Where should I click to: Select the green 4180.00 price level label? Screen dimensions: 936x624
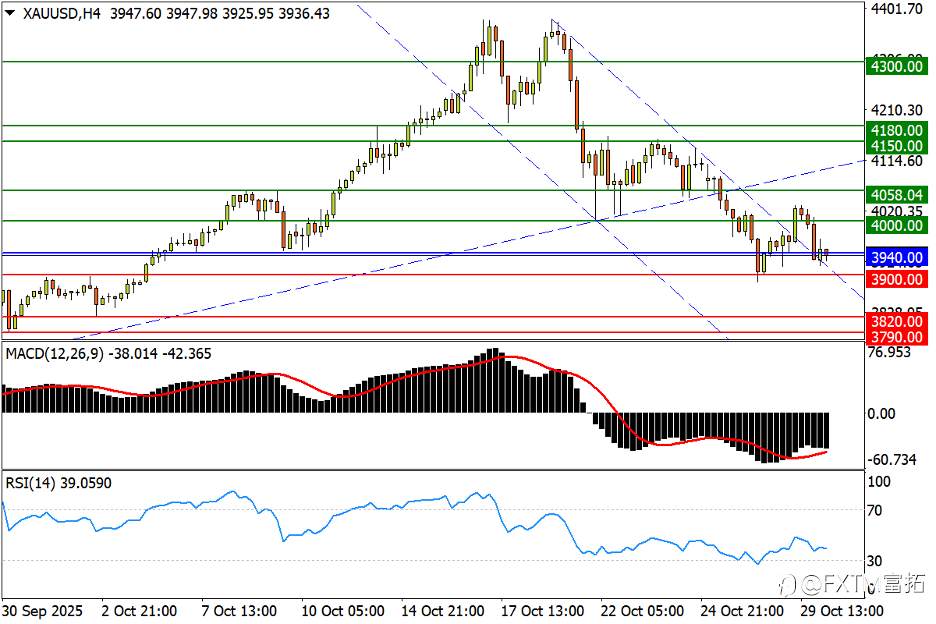897,130
